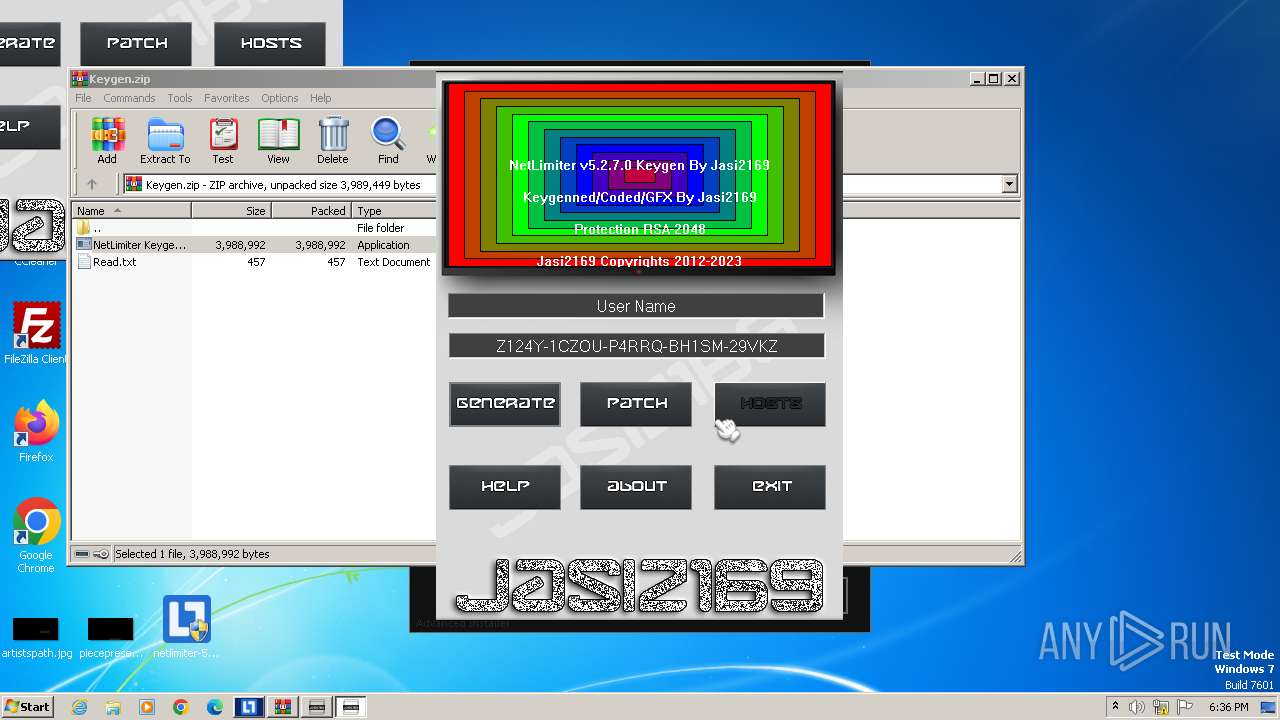Open Windows Explorer from the taskbar
Viewport: 1280px width, 720px height.
[113, 707]
